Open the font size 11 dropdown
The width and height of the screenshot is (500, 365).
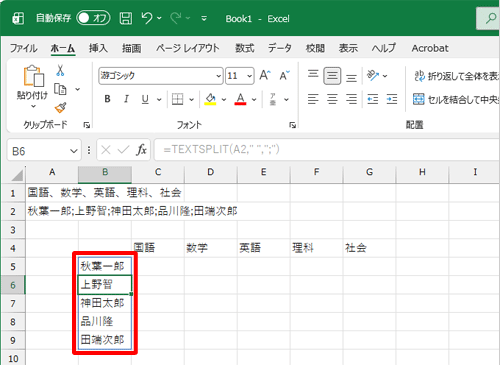click(249, 76)
